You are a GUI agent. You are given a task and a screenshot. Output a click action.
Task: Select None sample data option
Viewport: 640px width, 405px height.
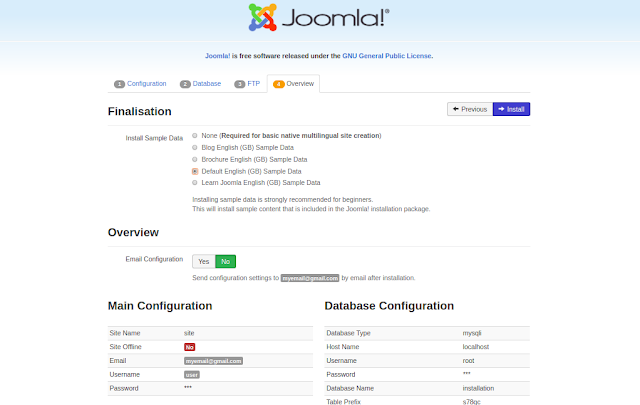195,136
